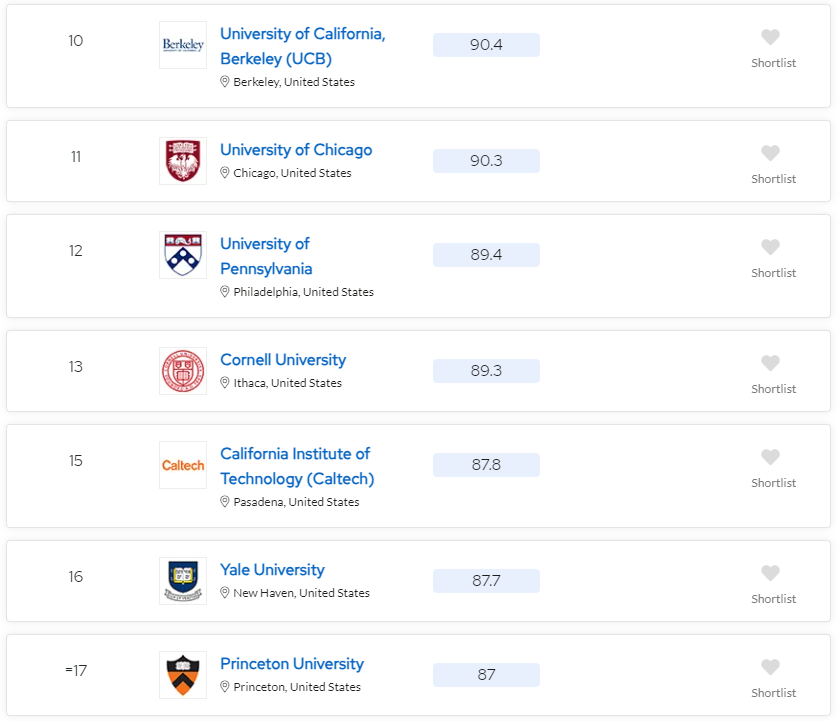The width and height of the screenshot is (838, 721).
Task: Open the University of Pennsylvania page link
Action: [264, 255]
